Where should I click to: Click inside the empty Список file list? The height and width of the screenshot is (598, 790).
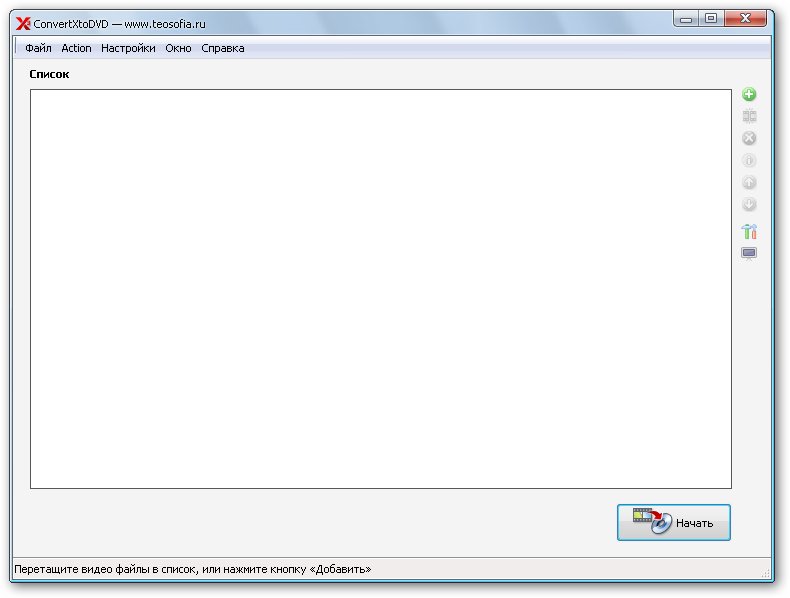pyautogui.click(x=381, y=289)
